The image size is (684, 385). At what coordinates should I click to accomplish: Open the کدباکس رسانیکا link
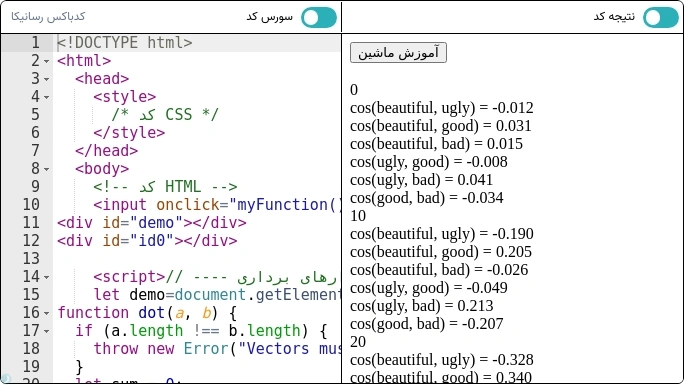click(48, 17)
